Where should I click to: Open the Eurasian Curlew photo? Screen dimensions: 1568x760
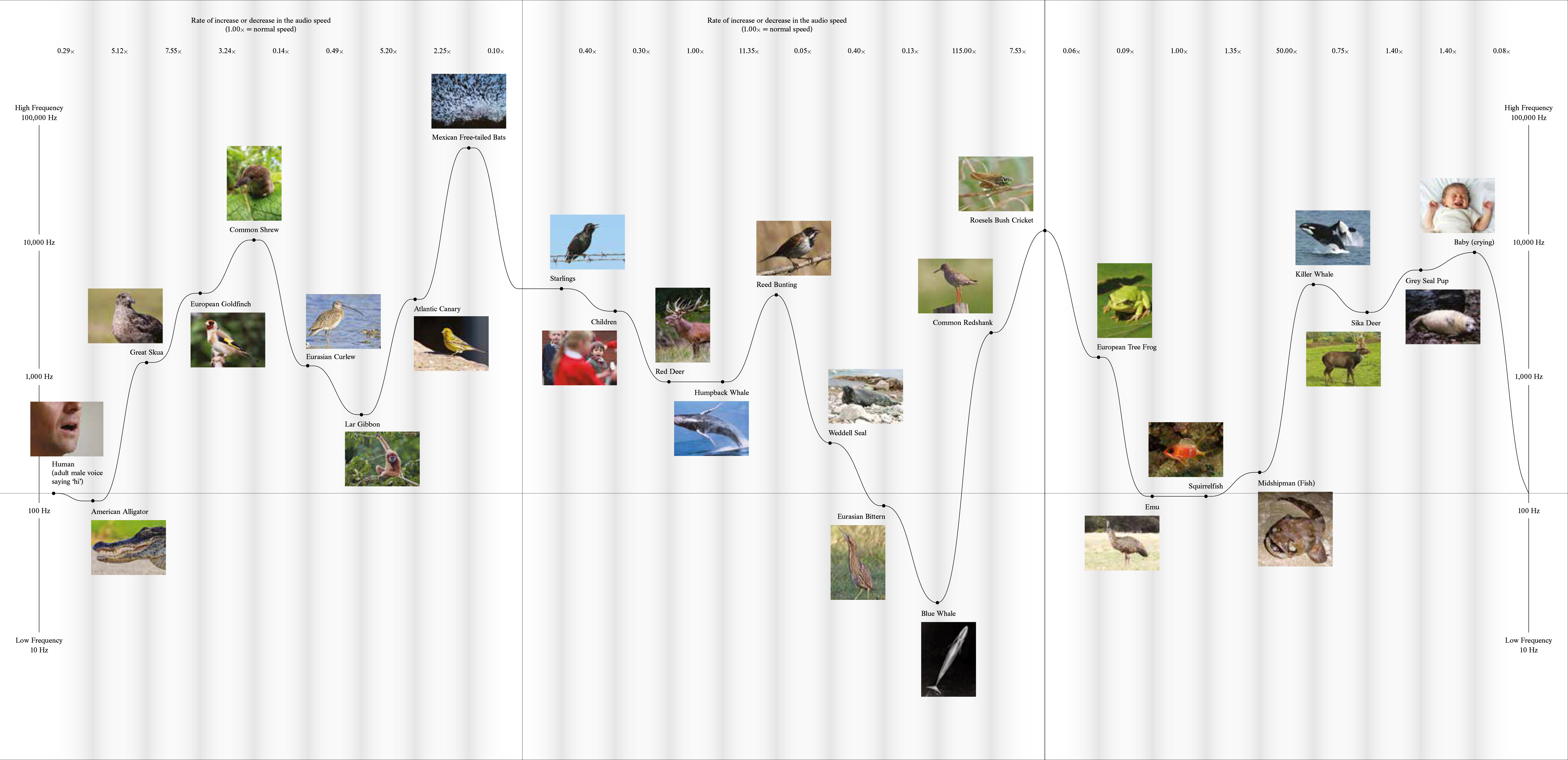tap(343, 322)
